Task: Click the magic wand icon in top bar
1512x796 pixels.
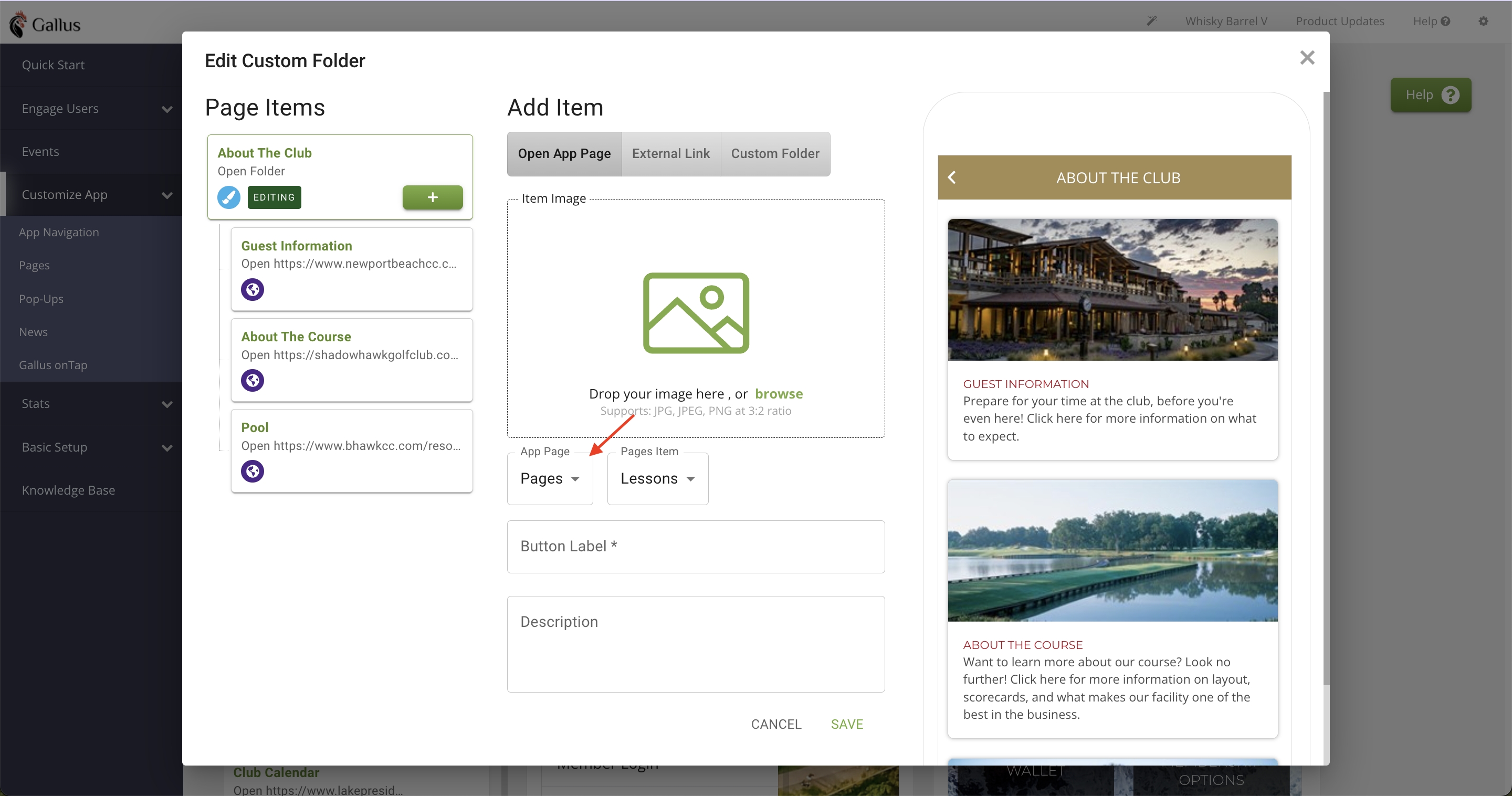Action: [x=1152, y=21]
